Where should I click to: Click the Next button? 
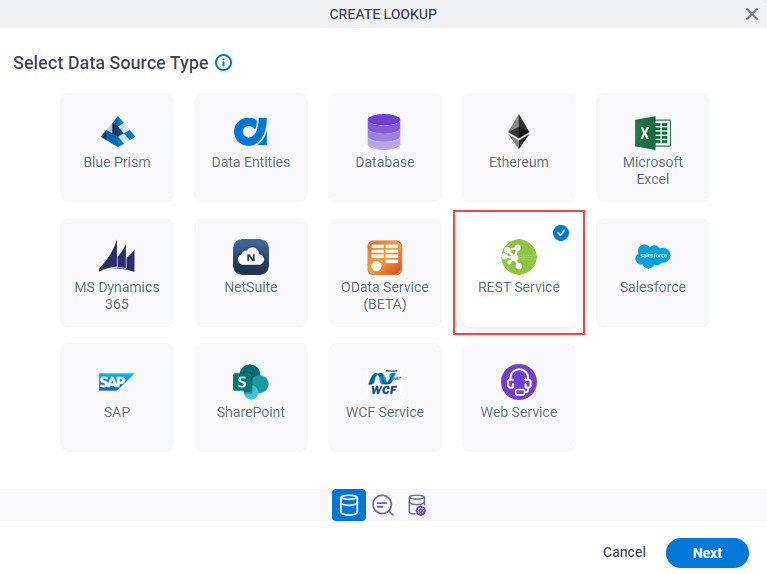[x=707, y=553]
